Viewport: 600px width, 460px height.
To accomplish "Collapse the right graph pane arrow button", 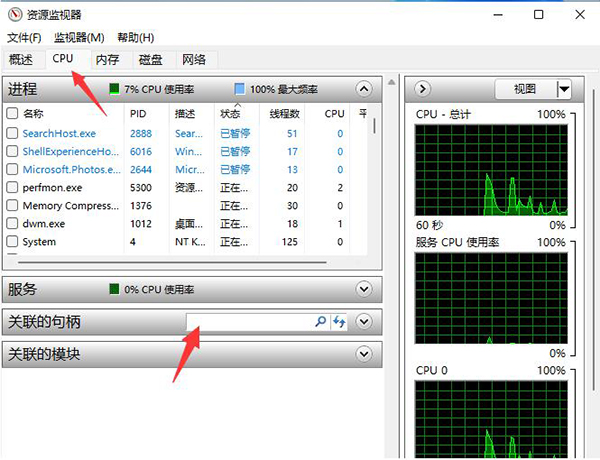I will [422, 89].
